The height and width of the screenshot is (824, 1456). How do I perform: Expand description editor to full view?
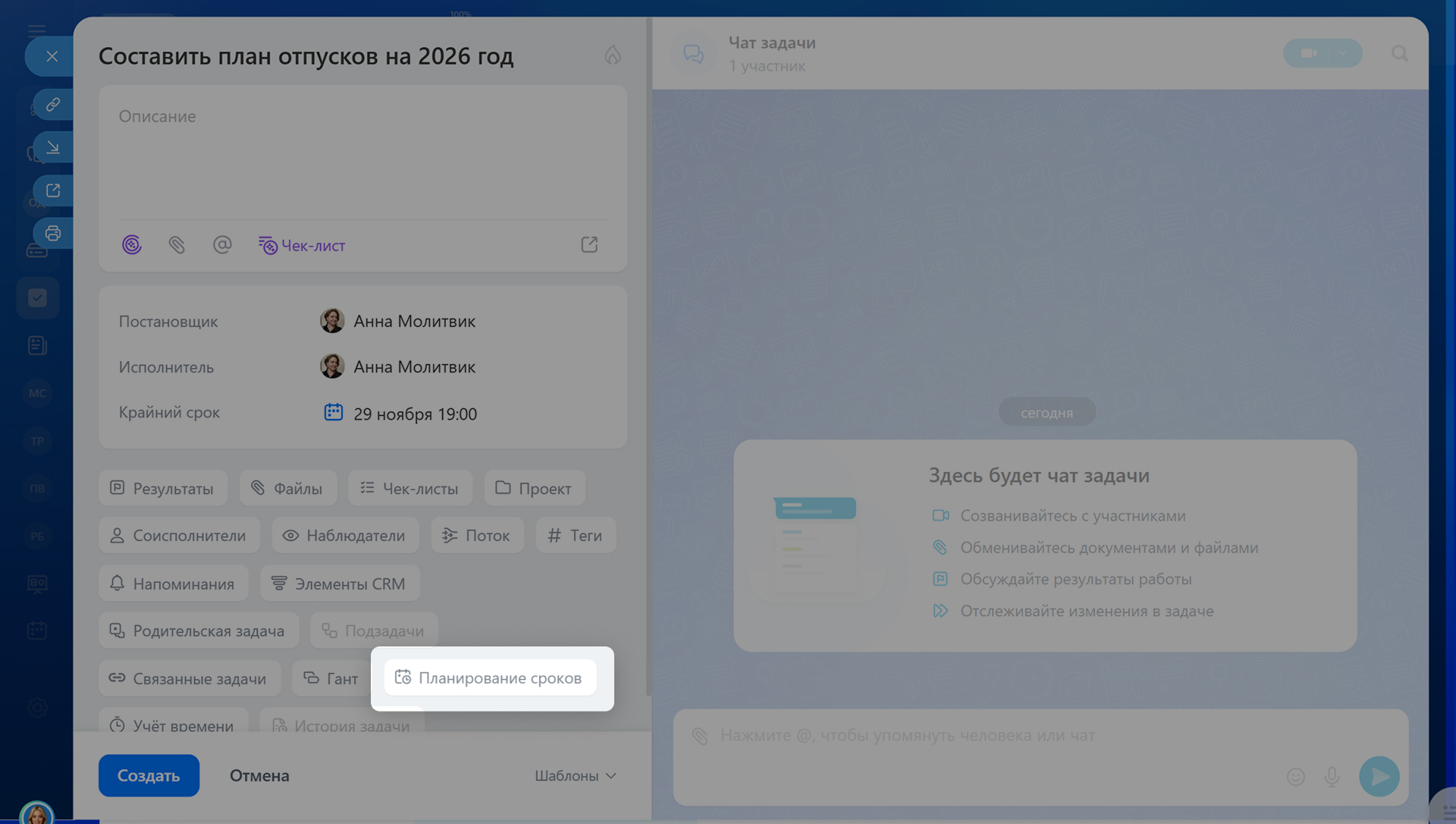click(x=589, y=245)
